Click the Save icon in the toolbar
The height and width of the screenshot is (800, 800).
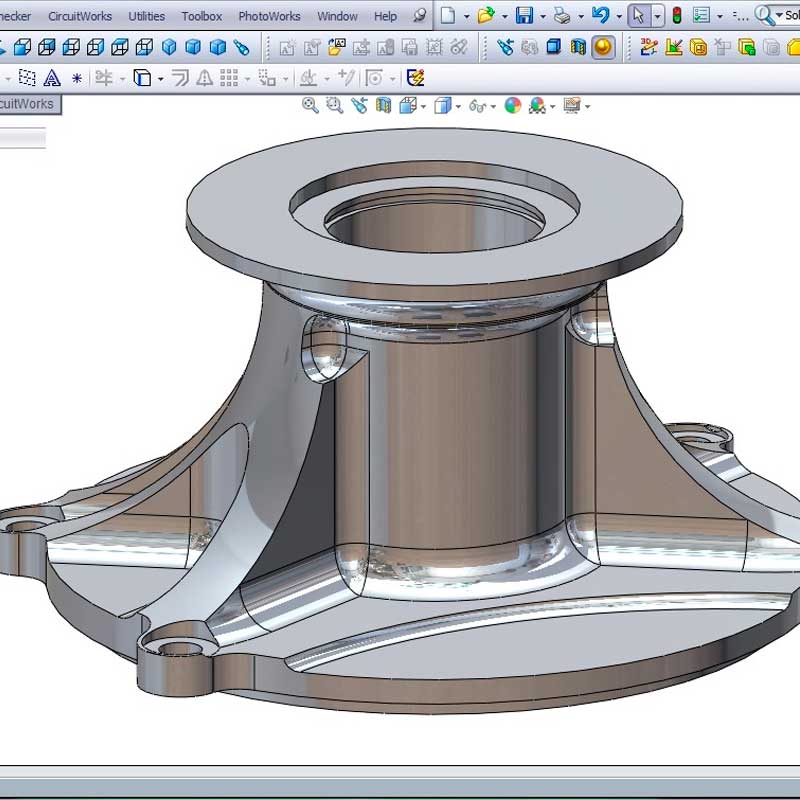[524, 15]
